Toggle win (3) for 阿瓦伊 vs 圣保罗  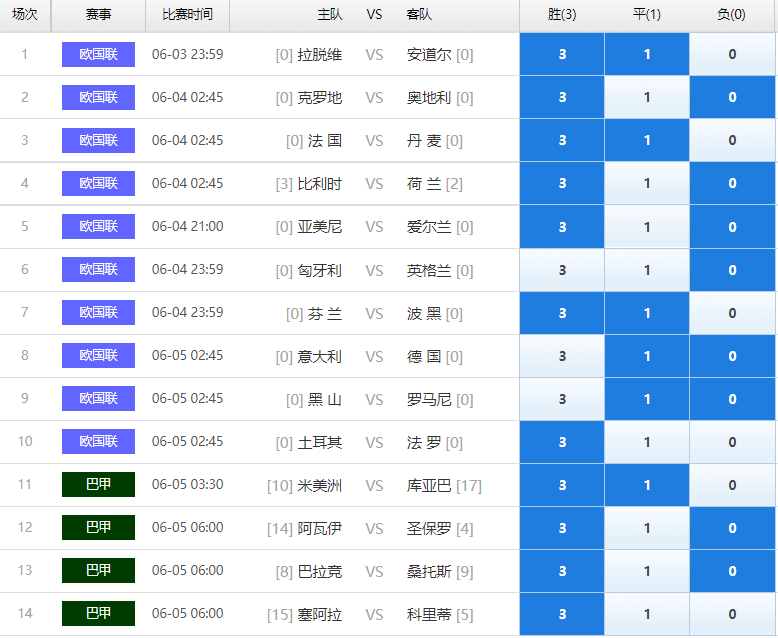click(562, 528)
